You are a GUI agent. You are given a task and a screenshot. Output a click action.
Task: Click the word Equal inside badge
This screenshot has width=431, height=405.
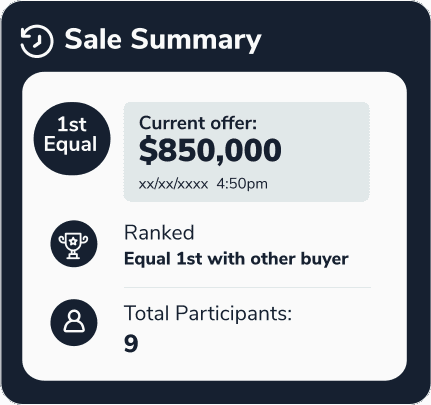70,145
